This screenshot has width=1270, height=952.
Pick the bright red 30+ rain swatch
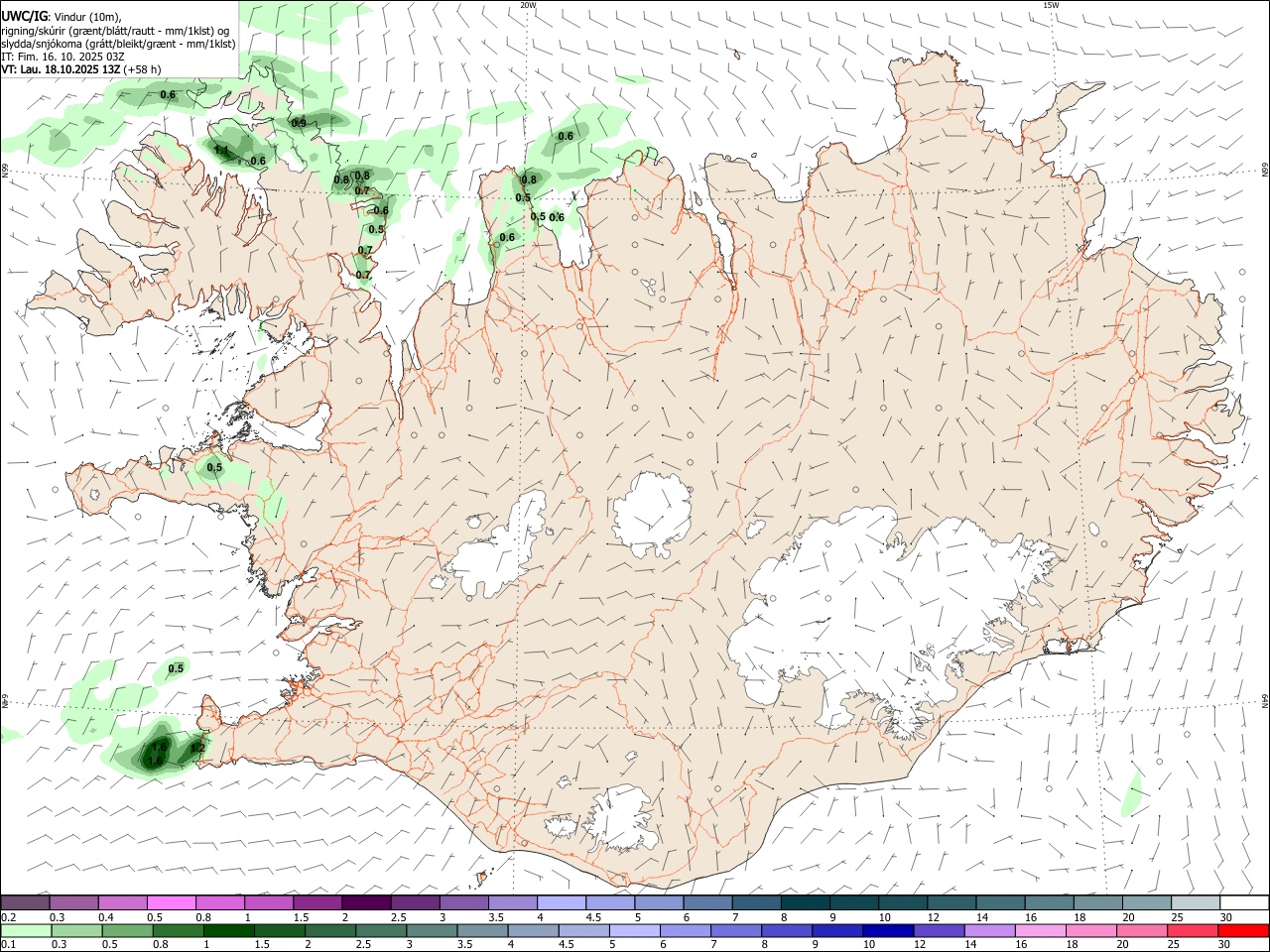coord(1243,930)
